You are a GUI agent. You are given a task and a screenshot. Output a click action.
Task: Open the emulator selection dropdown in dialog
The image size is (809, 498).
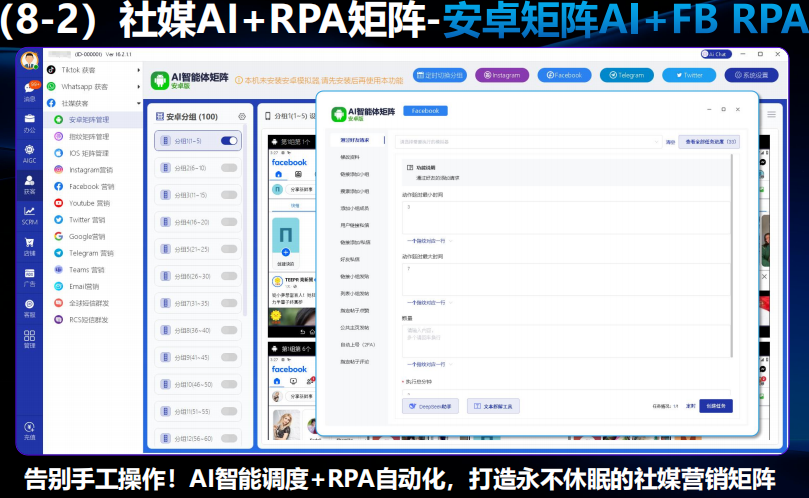(x=528, y=141)
